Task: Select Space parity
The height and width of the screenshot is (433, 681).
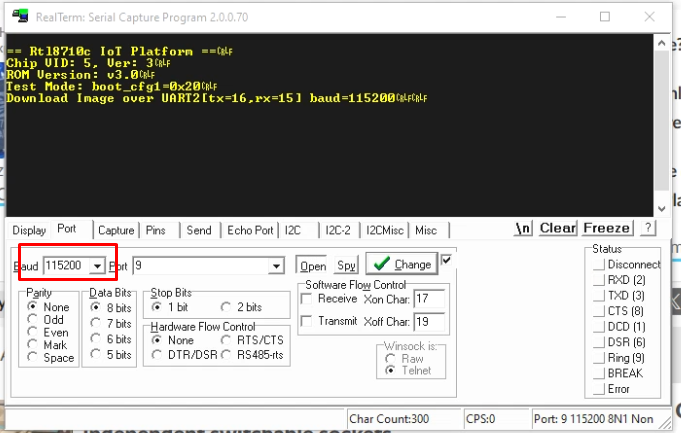Action: click(x=50, y=358)
